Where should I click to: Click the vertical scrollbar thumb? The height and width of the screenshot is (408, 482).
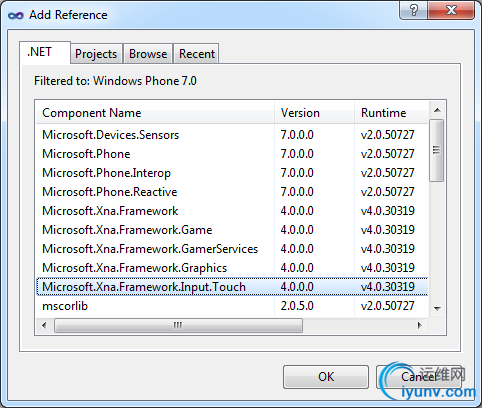click(x=437, y=150)
